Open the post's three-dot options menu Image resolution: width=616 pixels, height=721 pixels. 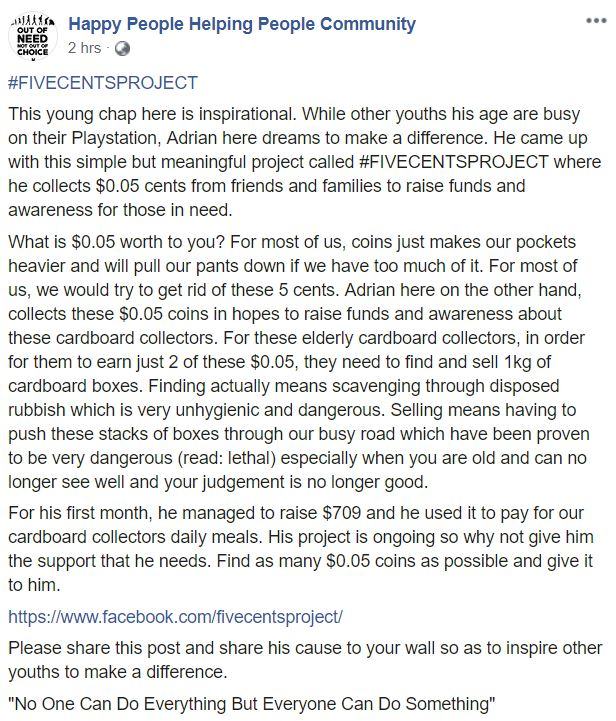click(x=590, y=19)
